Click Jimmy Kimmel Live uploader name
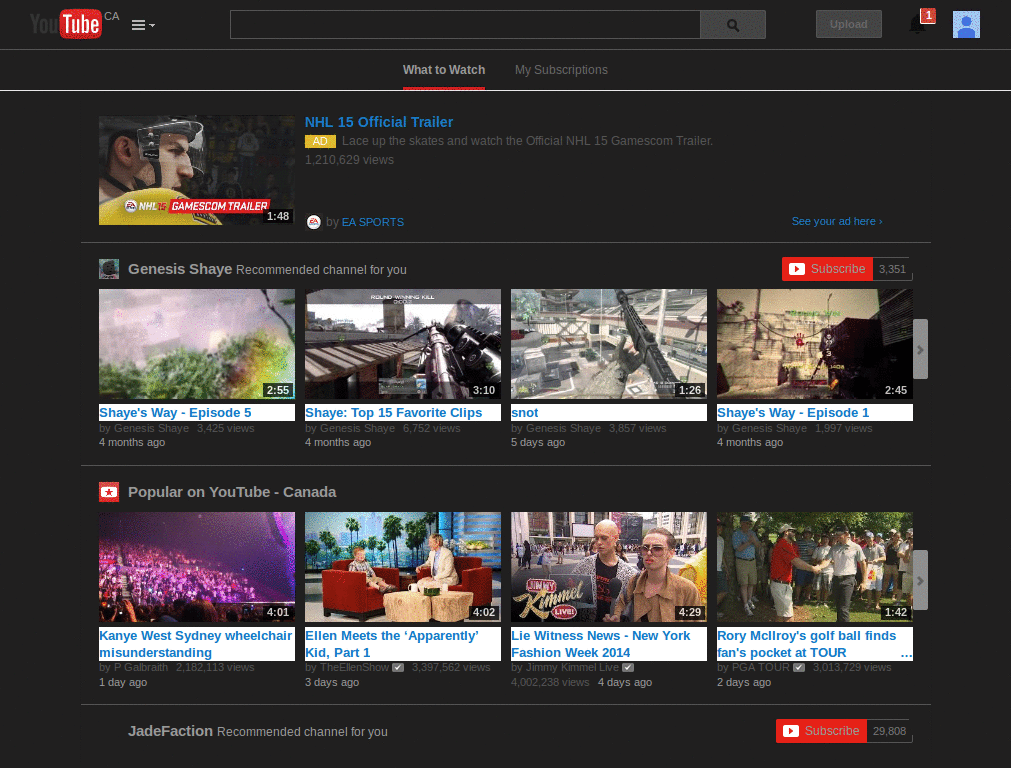 (572, 667)
